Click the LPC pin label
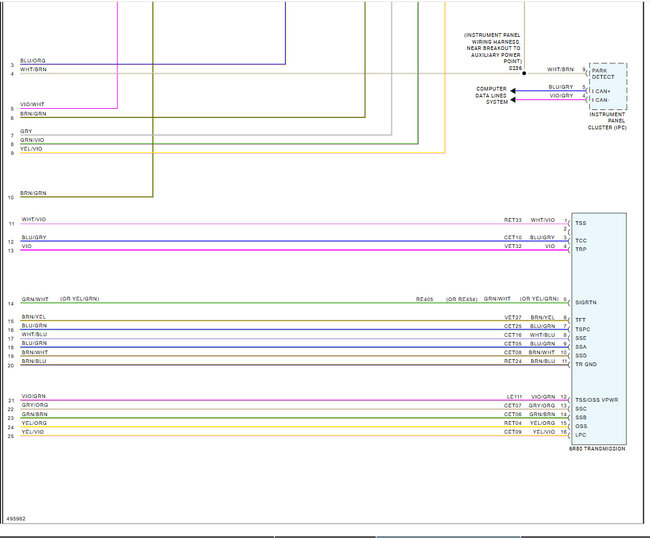 pos(581,435)
